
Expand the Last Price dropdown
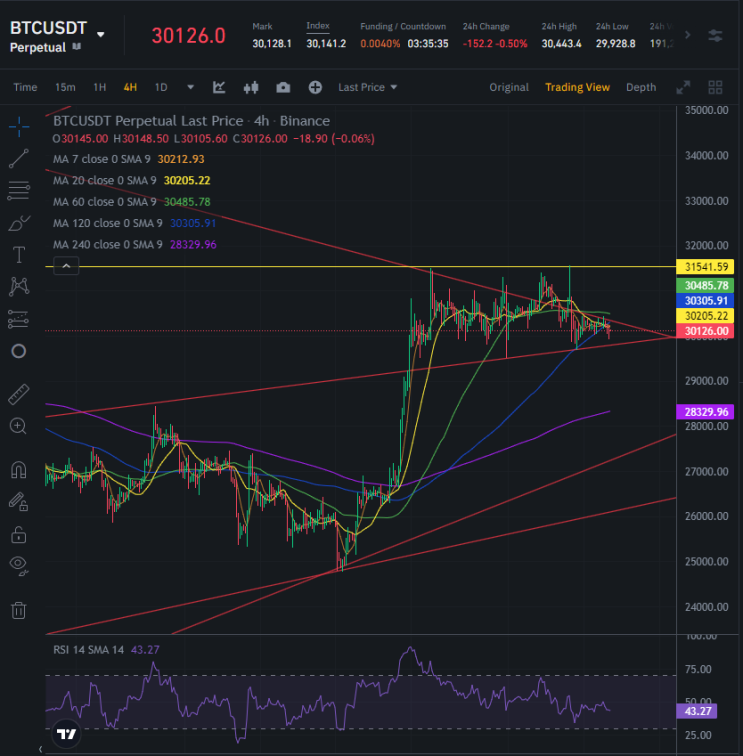367,87
